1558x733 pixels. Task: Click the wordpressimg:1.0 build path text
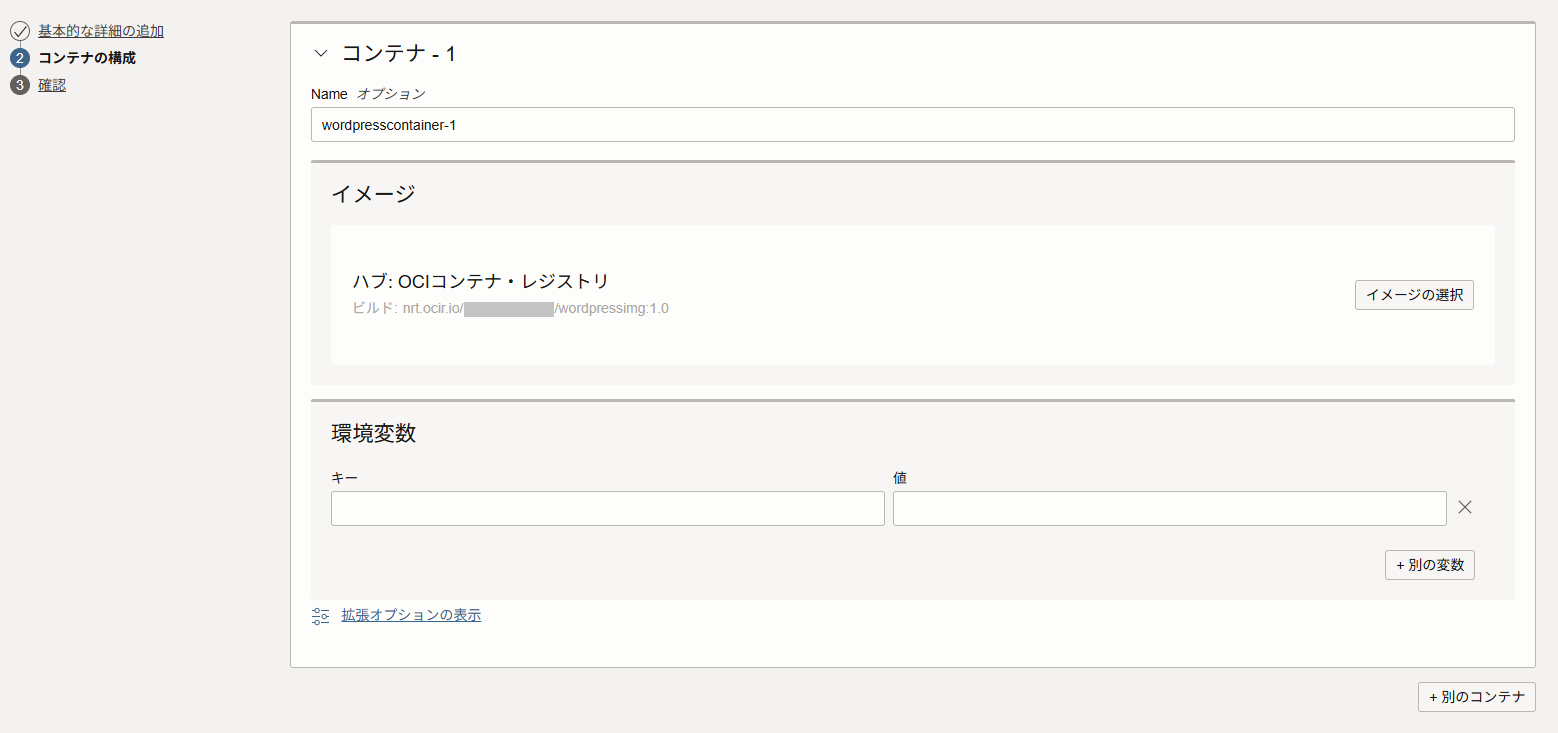[x=611, y=308]
